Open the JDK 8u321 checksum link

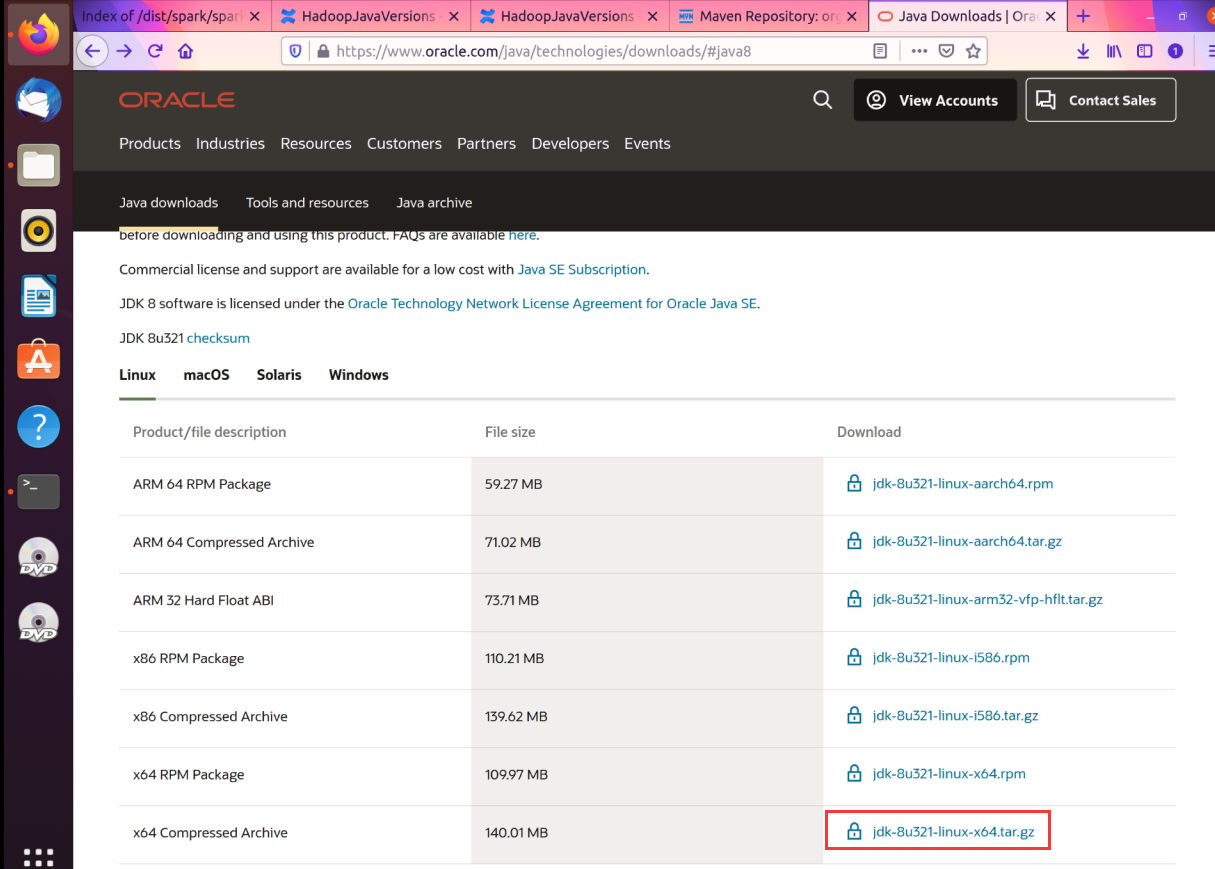click(218, 338)
